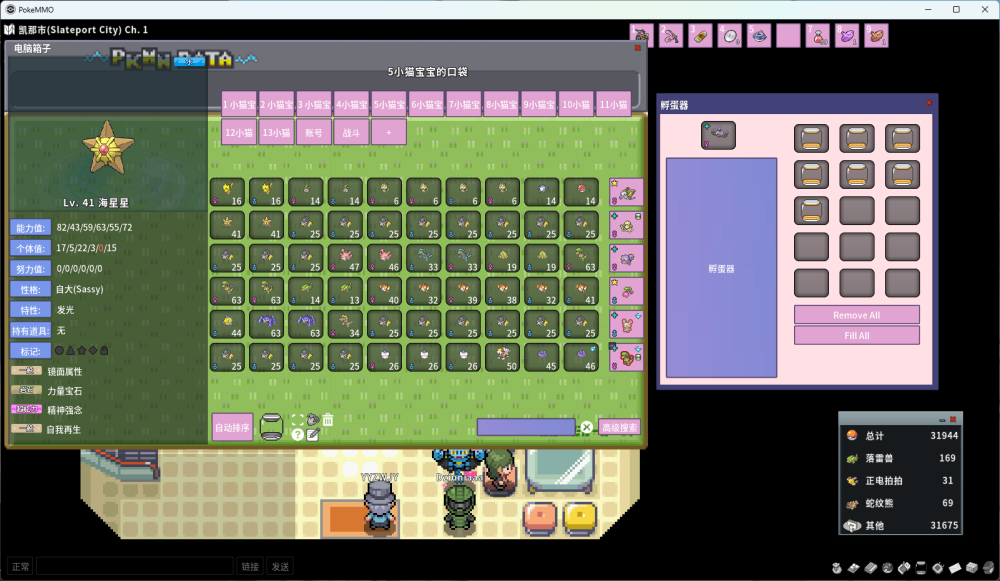Click the 自动排序 auto sort button

232,428
